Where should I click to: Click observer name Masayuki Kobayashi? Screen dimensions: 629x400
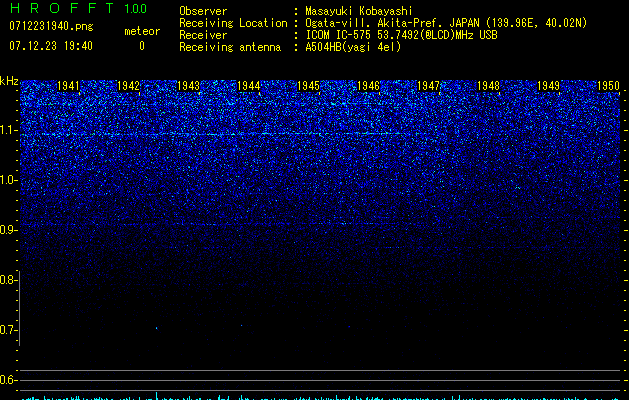359,11
